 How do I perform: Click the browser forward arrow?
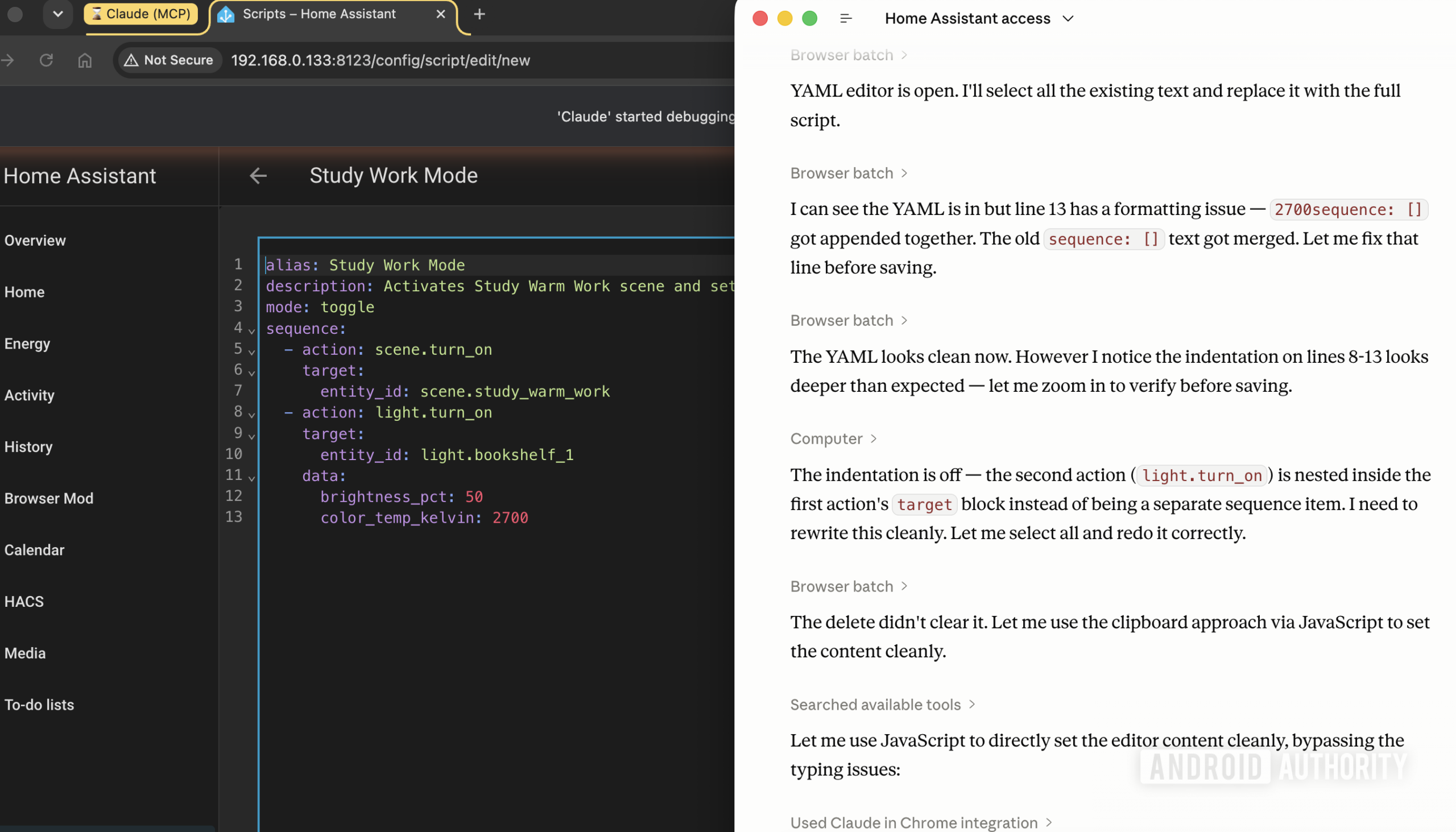coord(7,60)
